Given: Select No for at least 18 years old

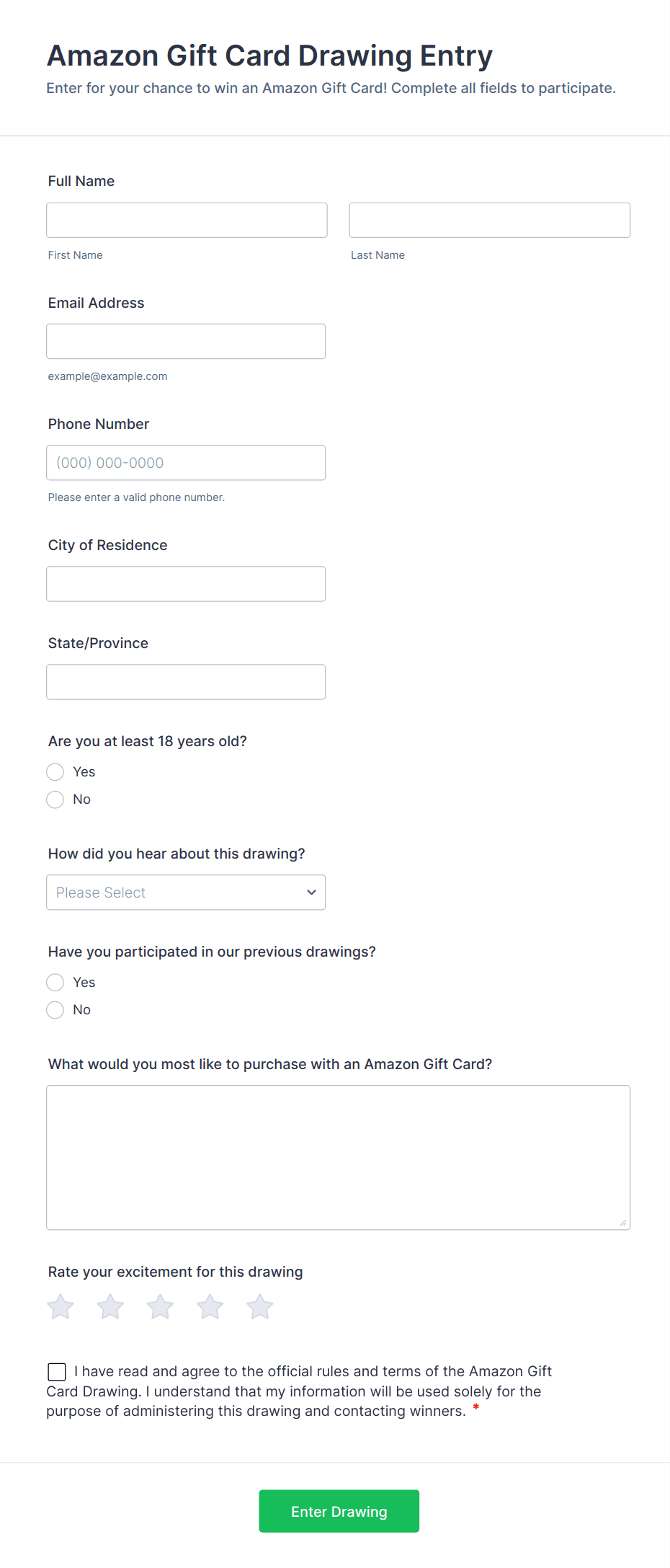Looking at the screenshot, I should (55, 799).
